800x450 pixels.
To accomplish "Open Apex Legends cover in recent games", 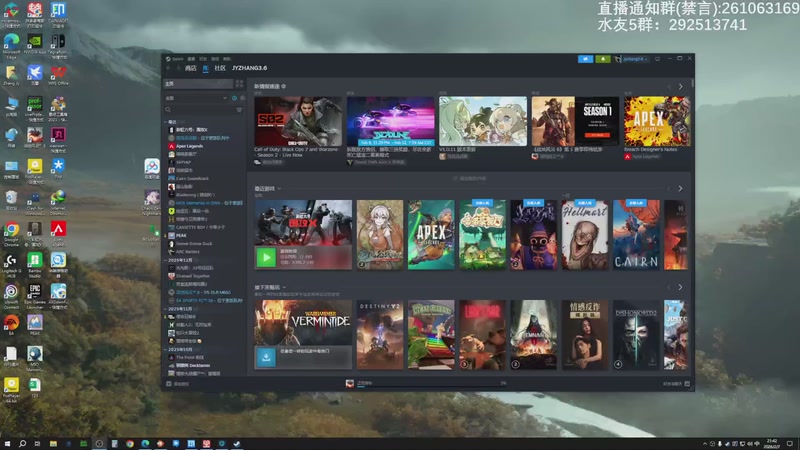I will tap(431, 235).
